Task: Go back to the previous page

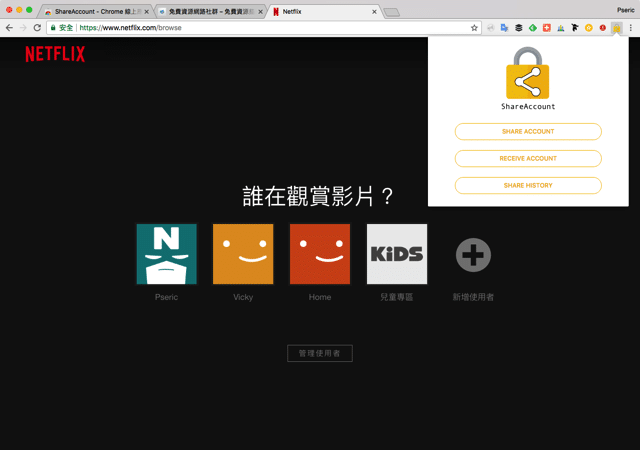Action: coord(9,28)
